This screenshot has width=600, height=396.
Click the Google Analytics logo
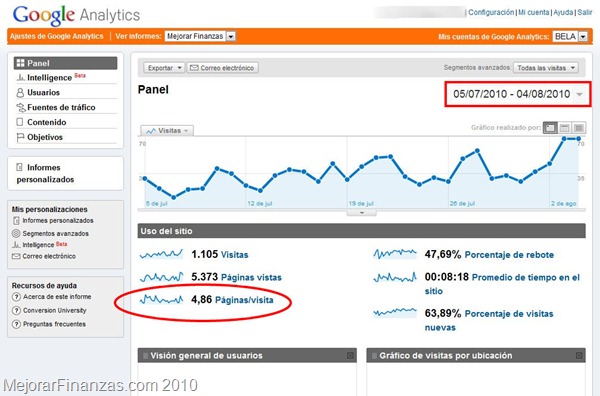76,15
